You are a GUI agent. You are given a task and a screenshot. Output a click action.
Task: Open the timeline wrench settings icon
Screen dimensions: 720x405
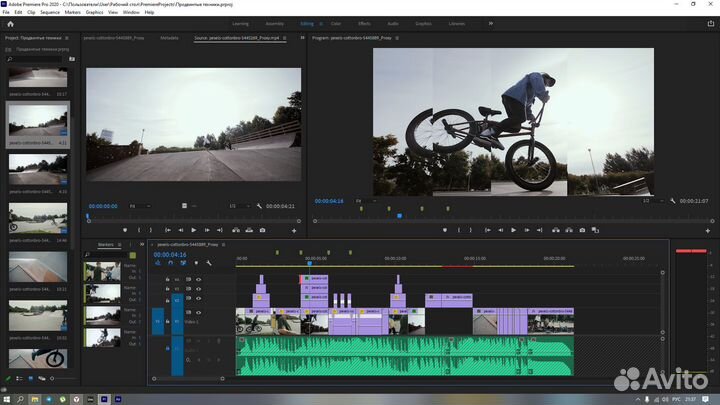[209, 263]
